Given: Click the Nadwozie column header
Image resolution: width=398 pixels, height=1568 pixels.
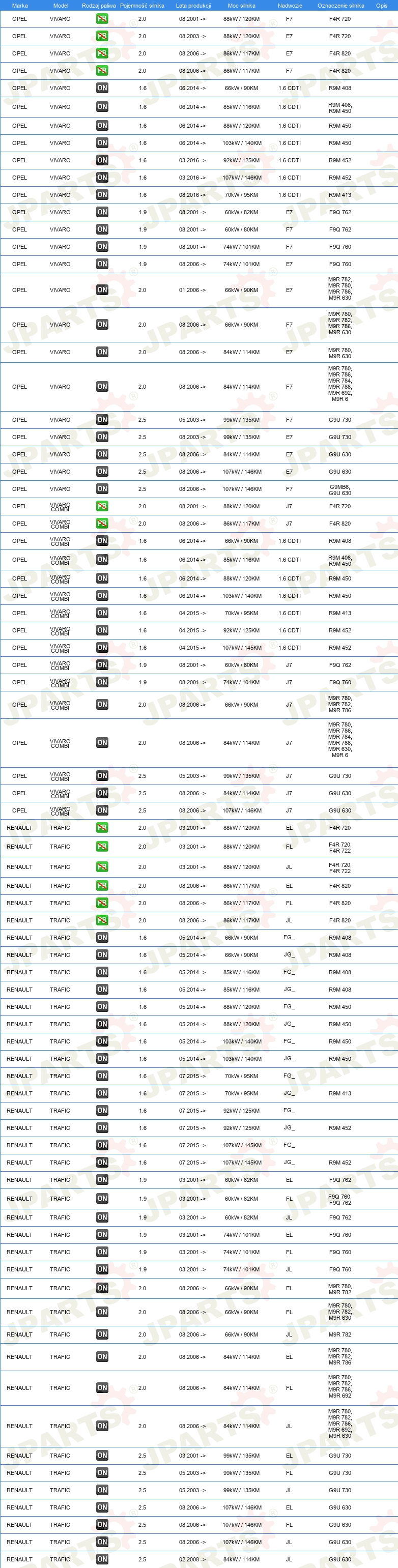Looking at the screenshot, I should tap(290, 6).
